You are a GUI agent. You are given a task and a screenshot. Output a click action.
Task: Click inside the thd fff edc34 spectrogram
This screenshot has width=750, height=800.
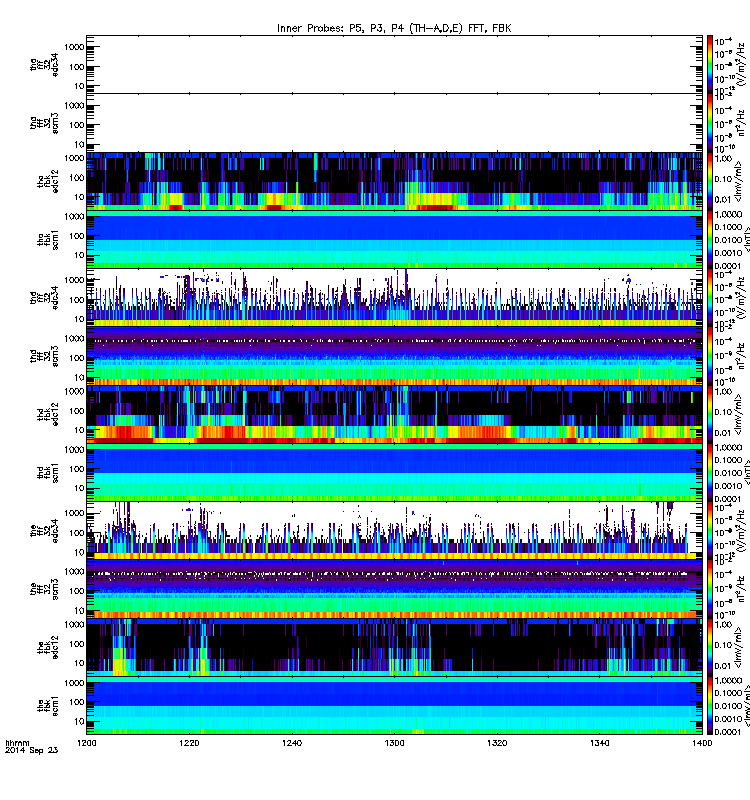(394, 297)
